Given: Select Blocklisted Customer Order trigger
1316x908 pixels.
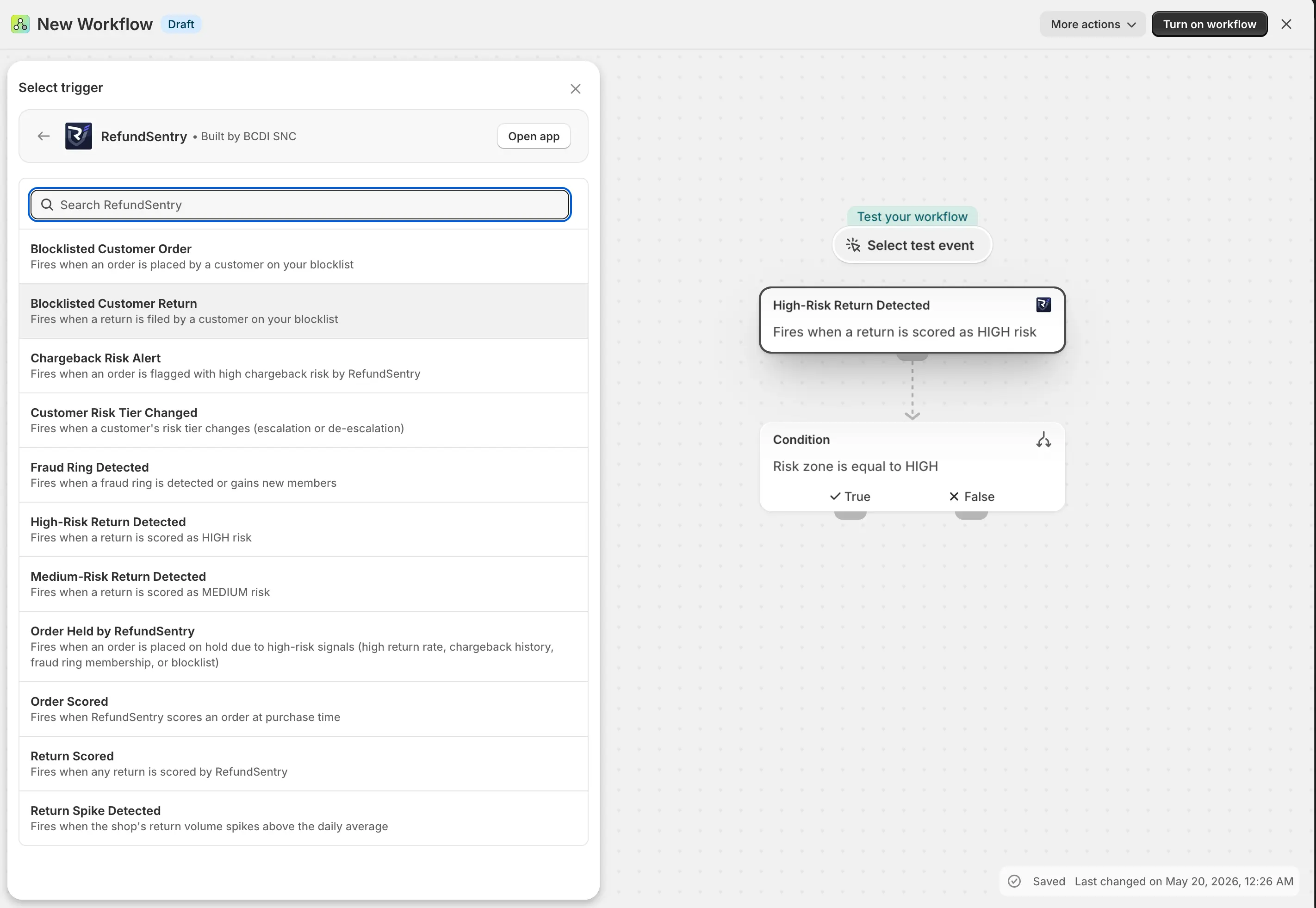Looking at the screenshot, I should (303, 256).
